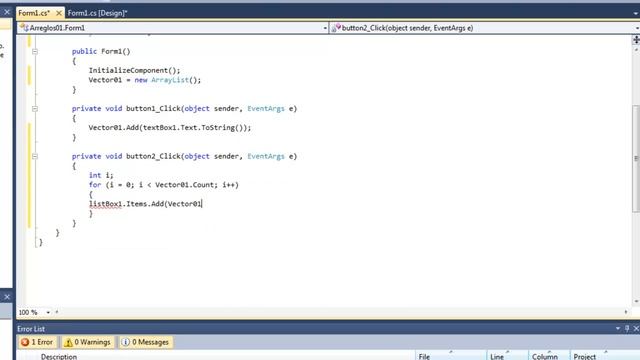640x360 pixels.
Task: Click the red error icon in Error List
Action: click(x=25, y=342)
